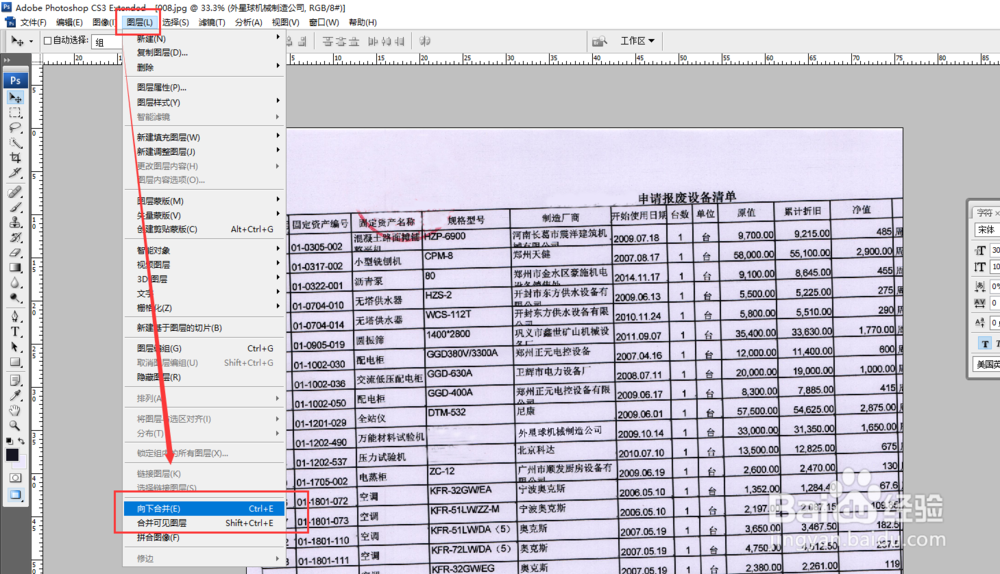Select the Brush tool

click(15, 207)
